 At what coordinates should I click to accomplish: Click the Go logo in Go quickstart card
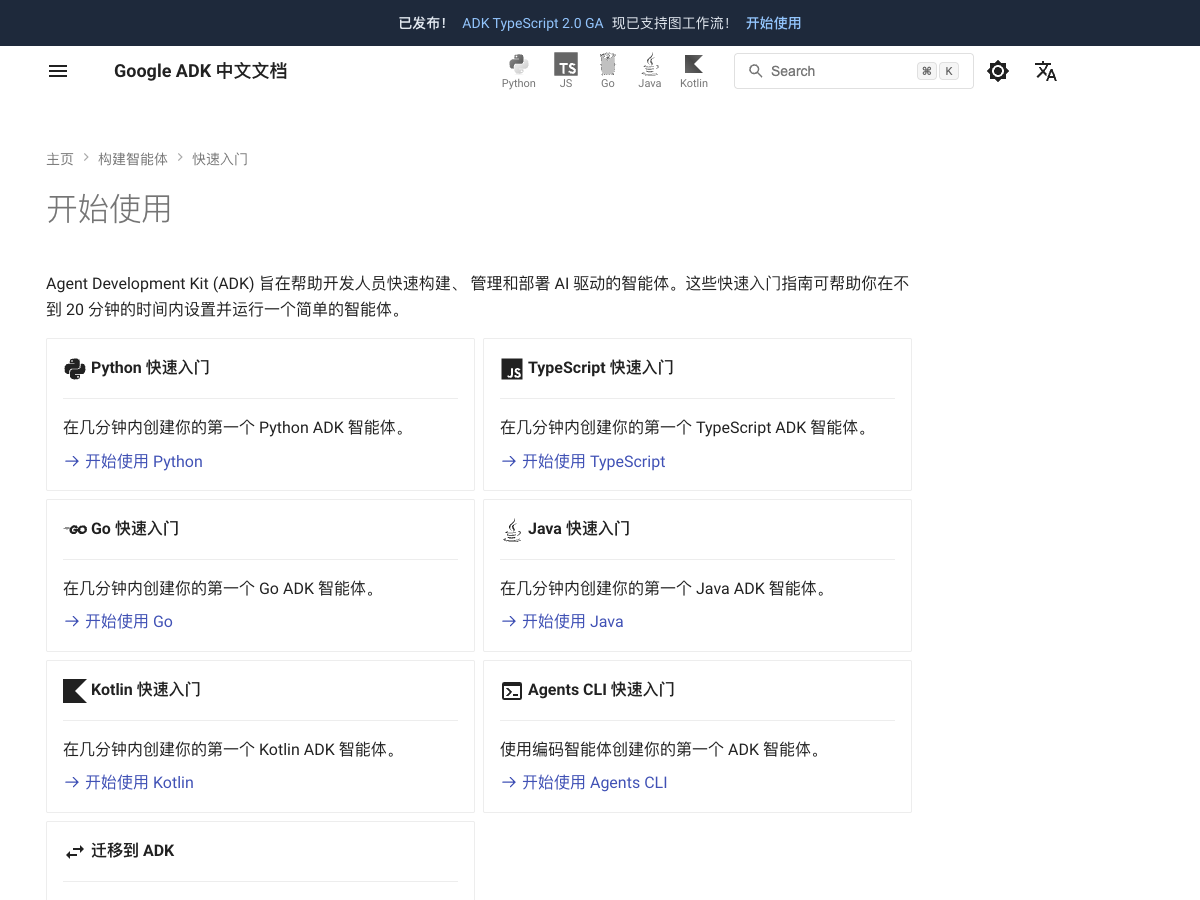tap(75, 529)
